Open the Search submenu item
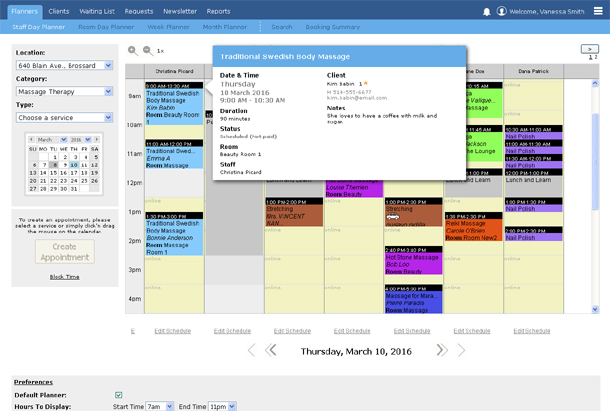Screen dimensions: 610x411 pyautogui.click(x=282, y=27)
